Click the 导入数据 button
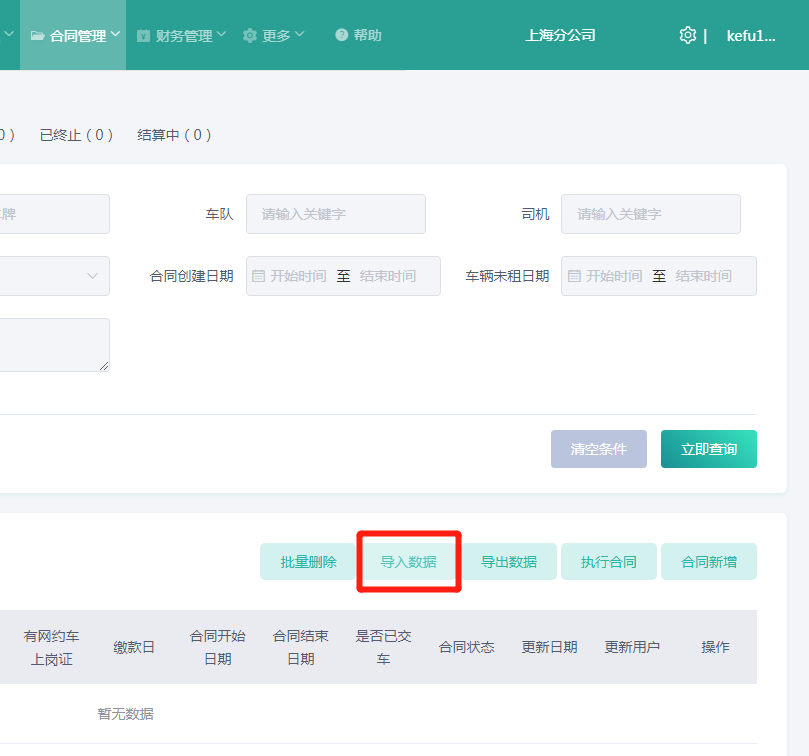 pyautogui.click(x=408, y=562)
